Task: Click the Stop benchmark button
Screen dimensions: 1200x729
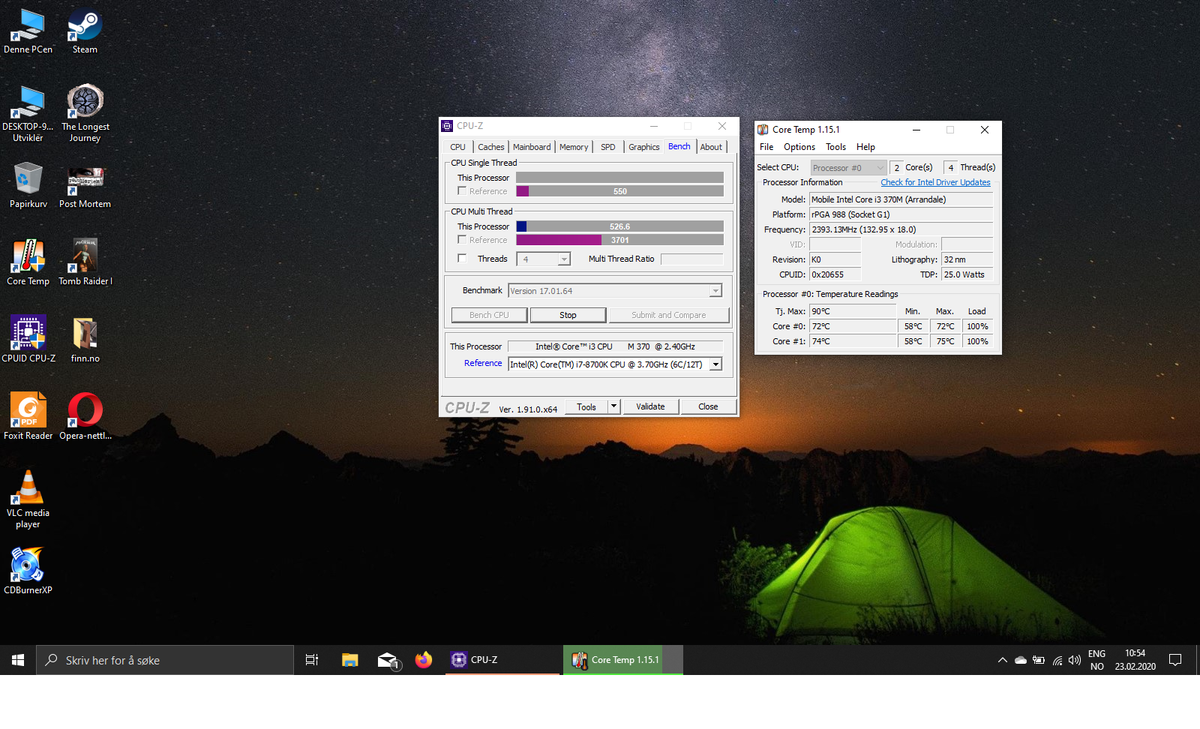Action: click(x=568, y=315)
